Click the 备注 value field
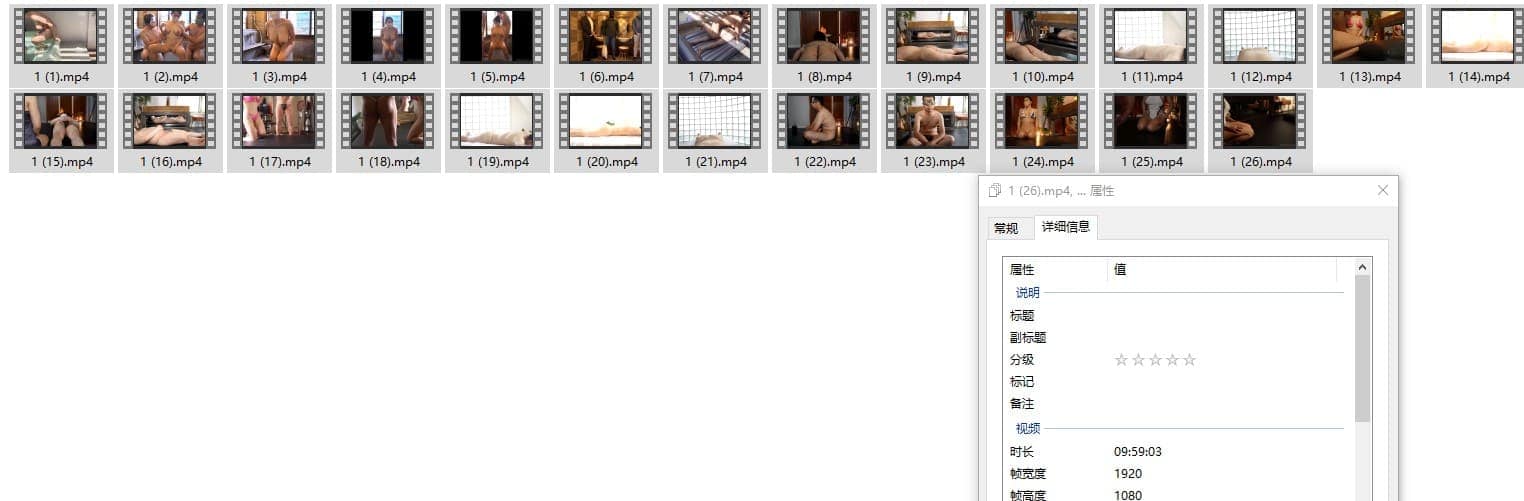Viewport: 1524px width, 501px height. (1225, 404)
